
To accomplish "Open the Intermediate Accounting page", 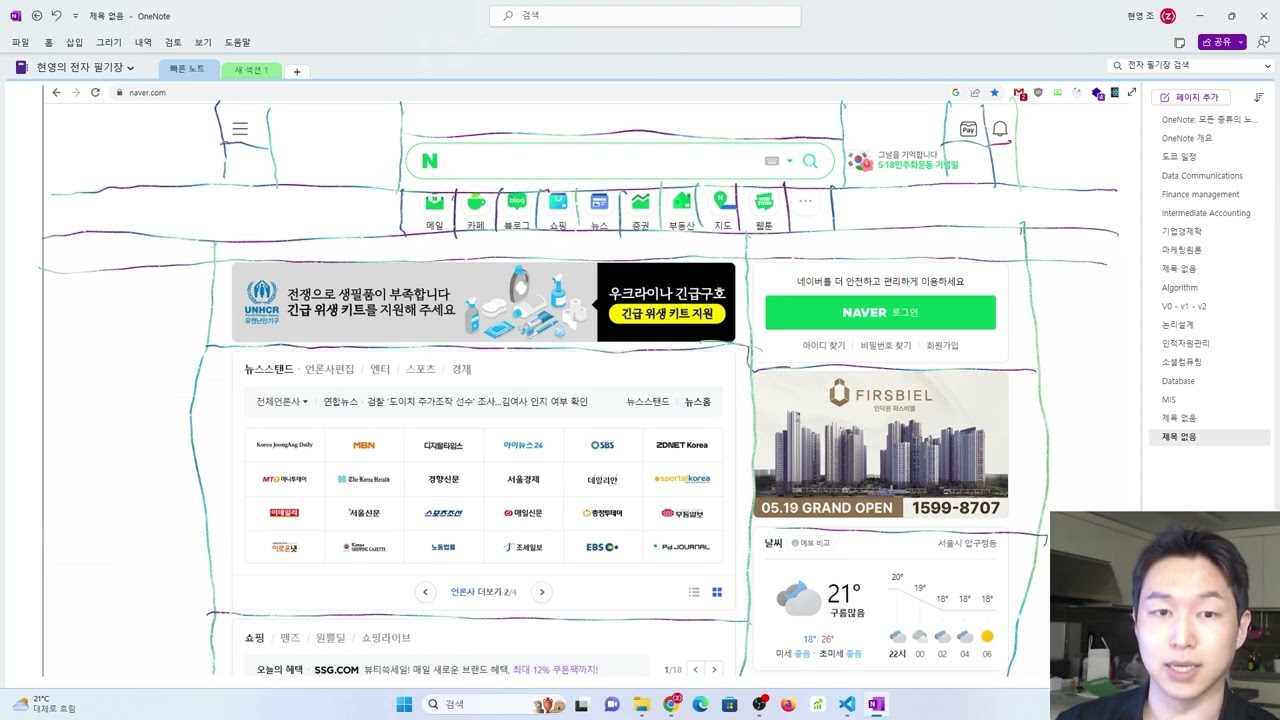I will click(1206, 213).
